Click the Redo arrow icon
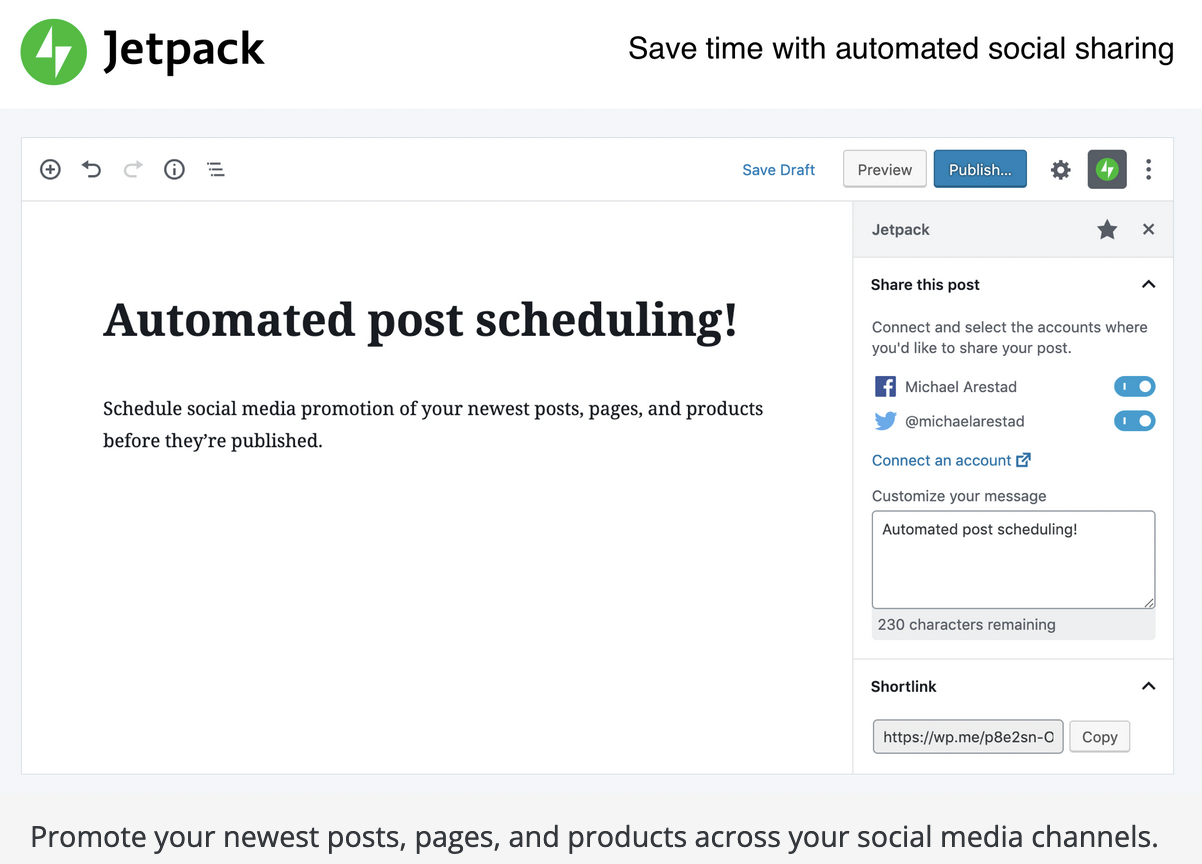 [x=133, y=169]
